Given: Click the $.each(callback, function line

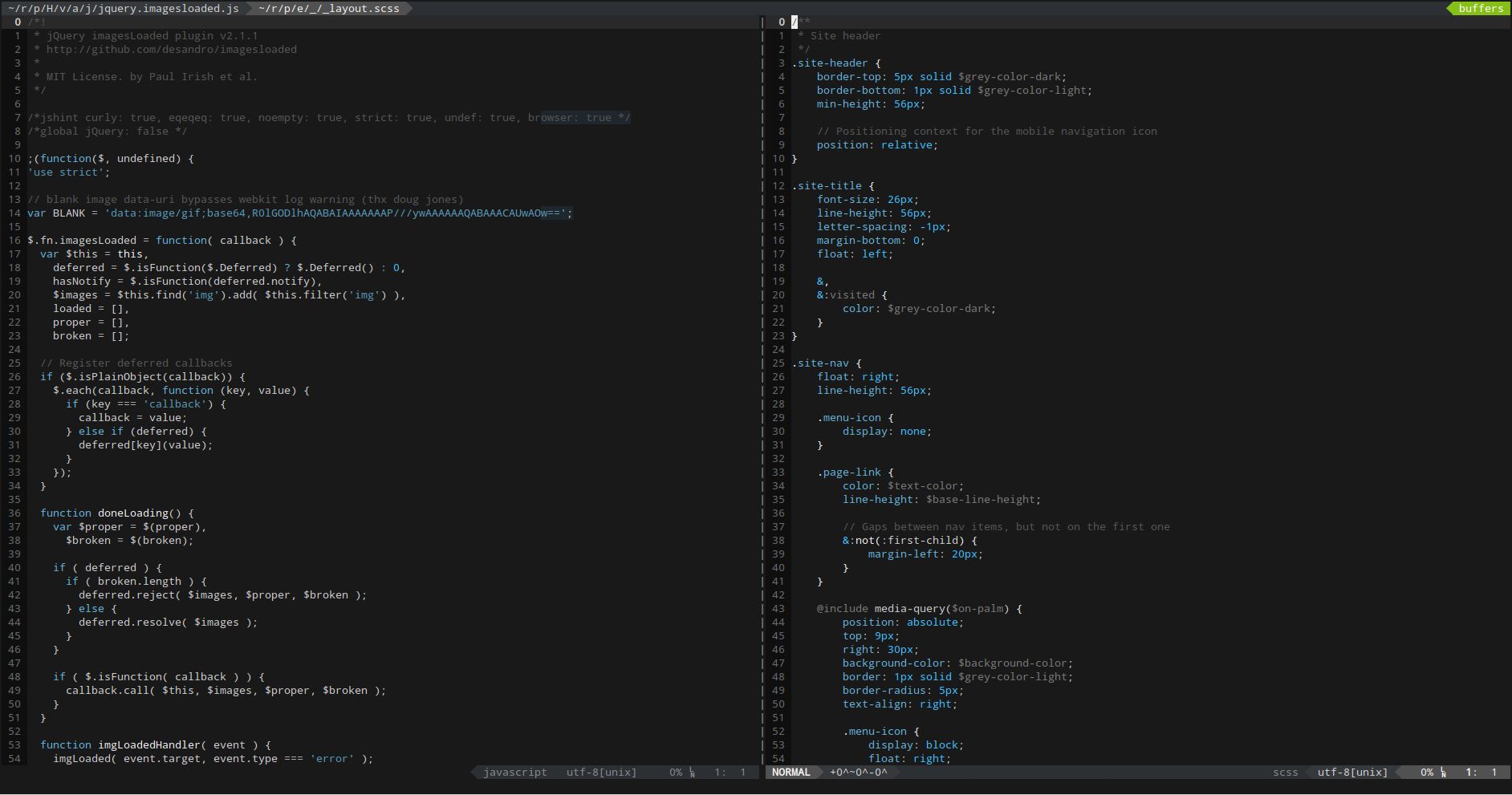Looking at the screenshot, I should (181, 390).
